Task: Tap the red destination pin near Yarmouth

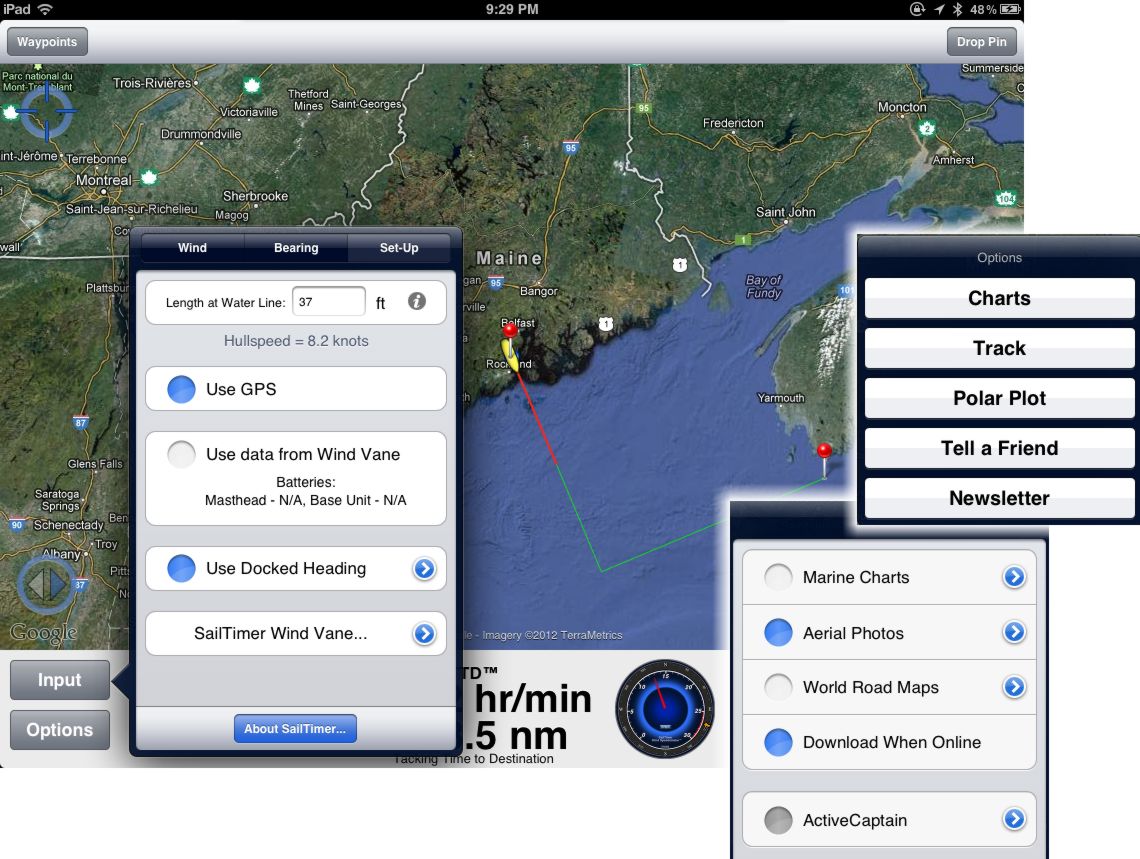Action: (x=824, y=460)
